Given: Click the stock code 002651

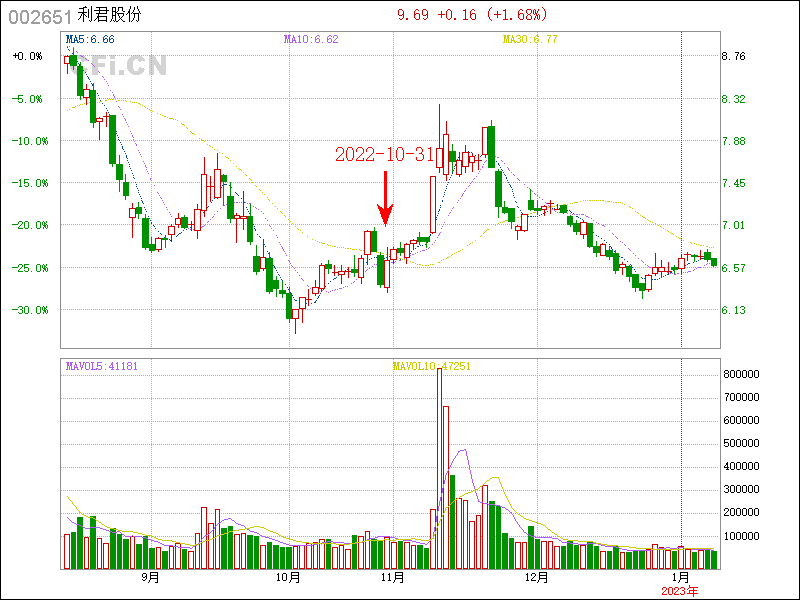Looking at the screenshot, I should coord(40,15).
